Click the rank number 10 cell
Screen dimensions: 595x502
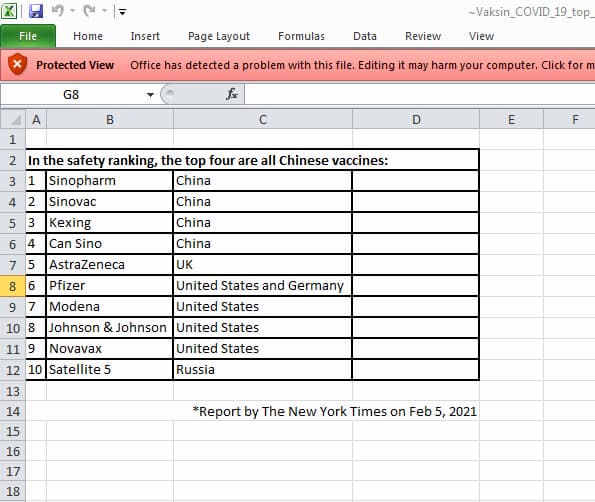point(36,370)
